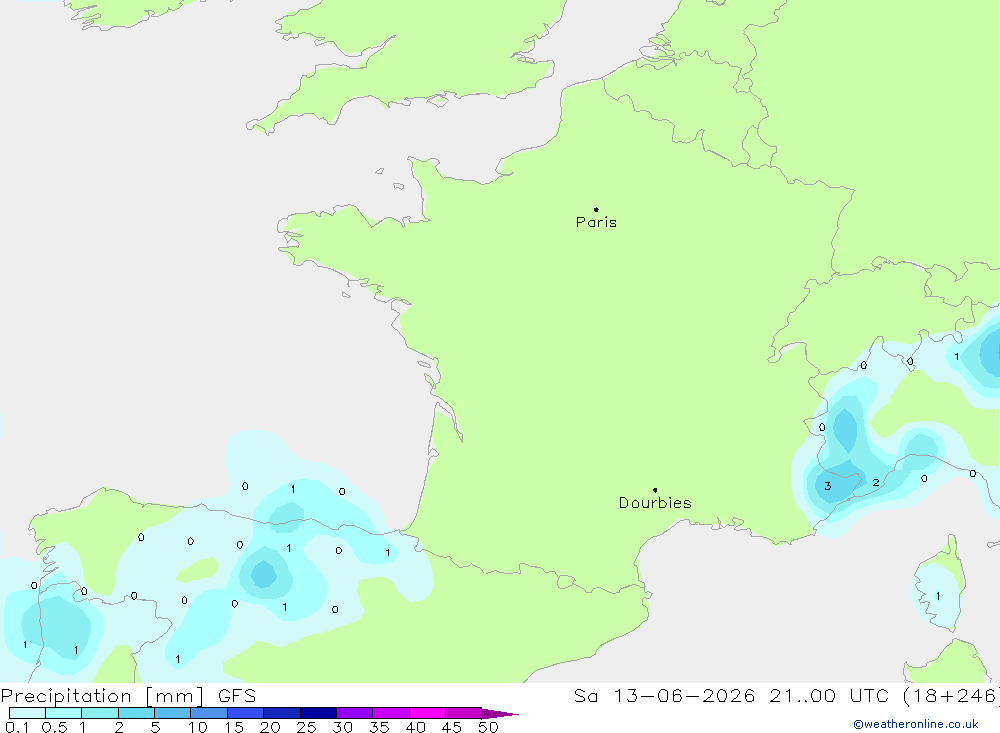Click the map precipitation value '3' in southeast France
Image resolution: width=1000 pixels, height=733 pixels.
[827, 486]
